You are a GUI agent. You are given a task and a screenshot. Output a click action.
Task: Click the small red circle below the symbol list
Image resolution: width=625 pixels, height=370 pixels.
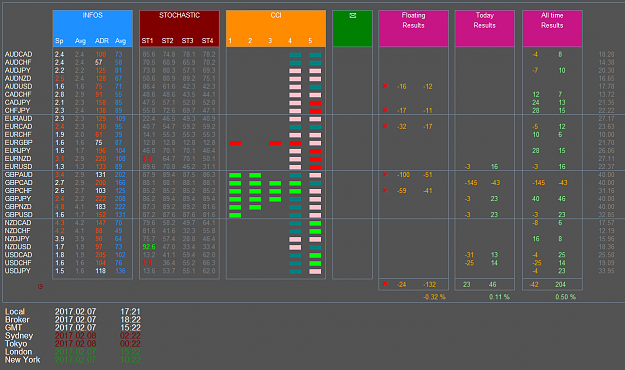pos(40,286)
